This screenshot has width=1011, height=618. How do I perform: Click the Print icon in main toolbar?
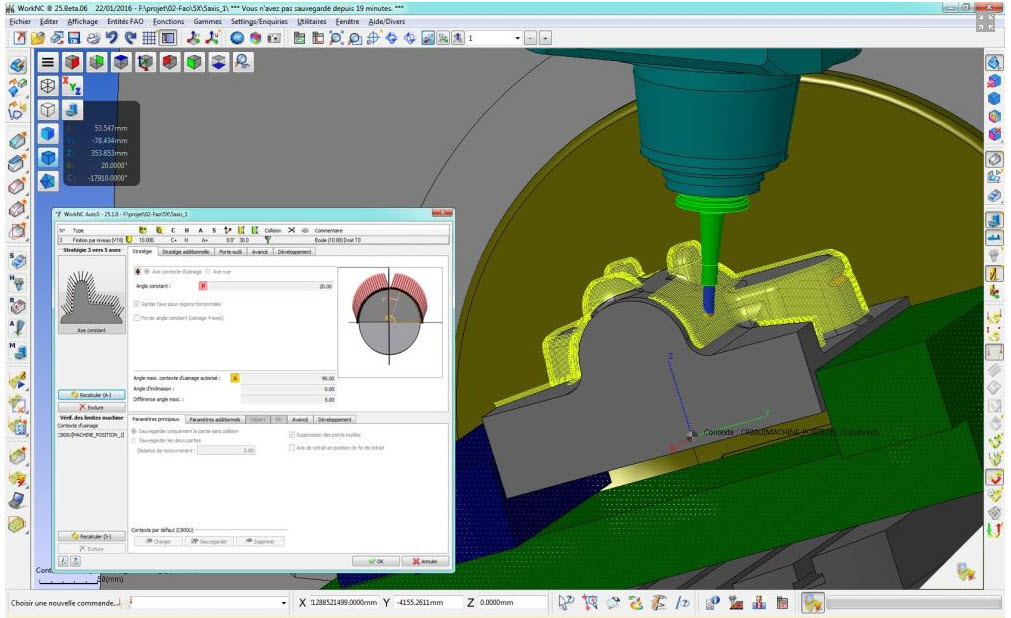pos(92,37)
